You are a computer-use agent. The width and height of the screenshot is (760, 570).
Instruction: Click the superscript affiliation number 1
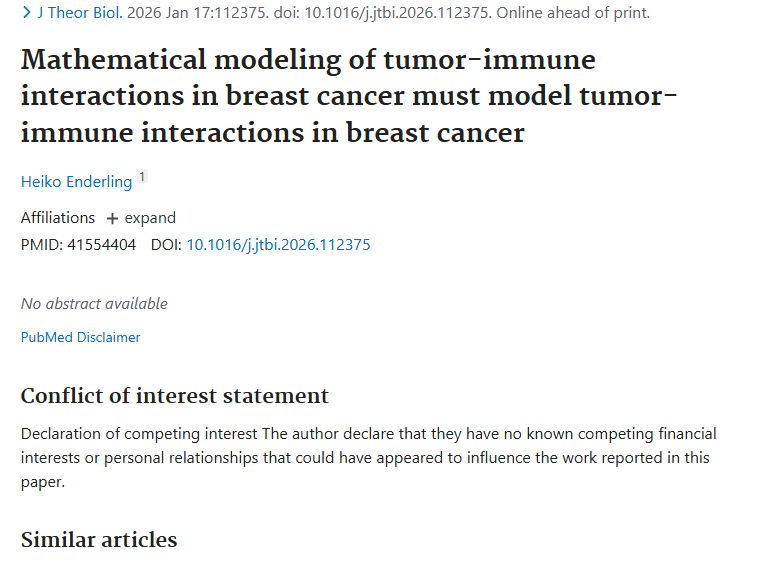(142, 178)
